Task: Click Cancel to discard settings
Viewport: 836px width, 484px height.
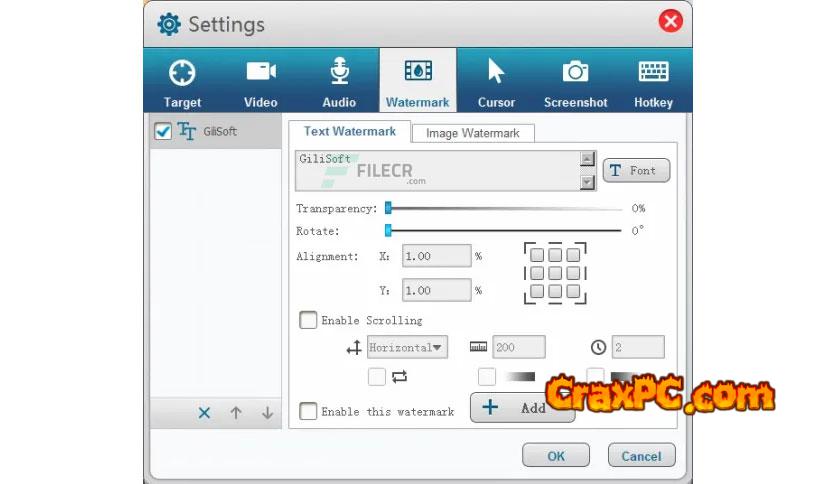Action: (641, 456)
